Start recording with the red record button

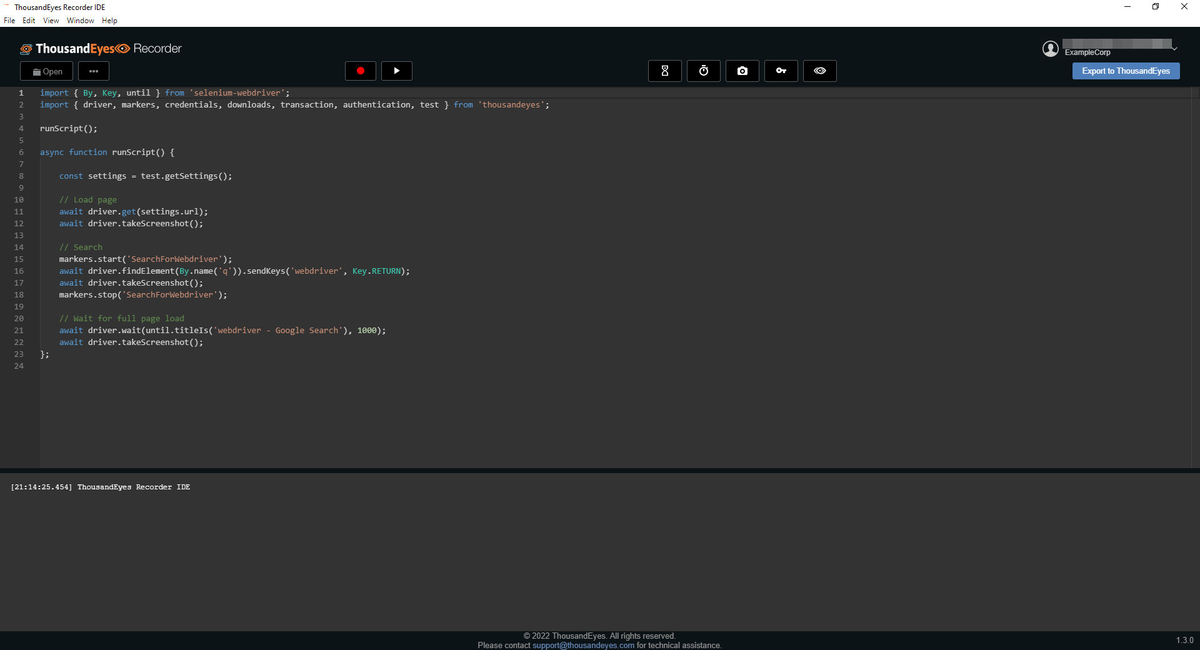click(x=360, y=71)
